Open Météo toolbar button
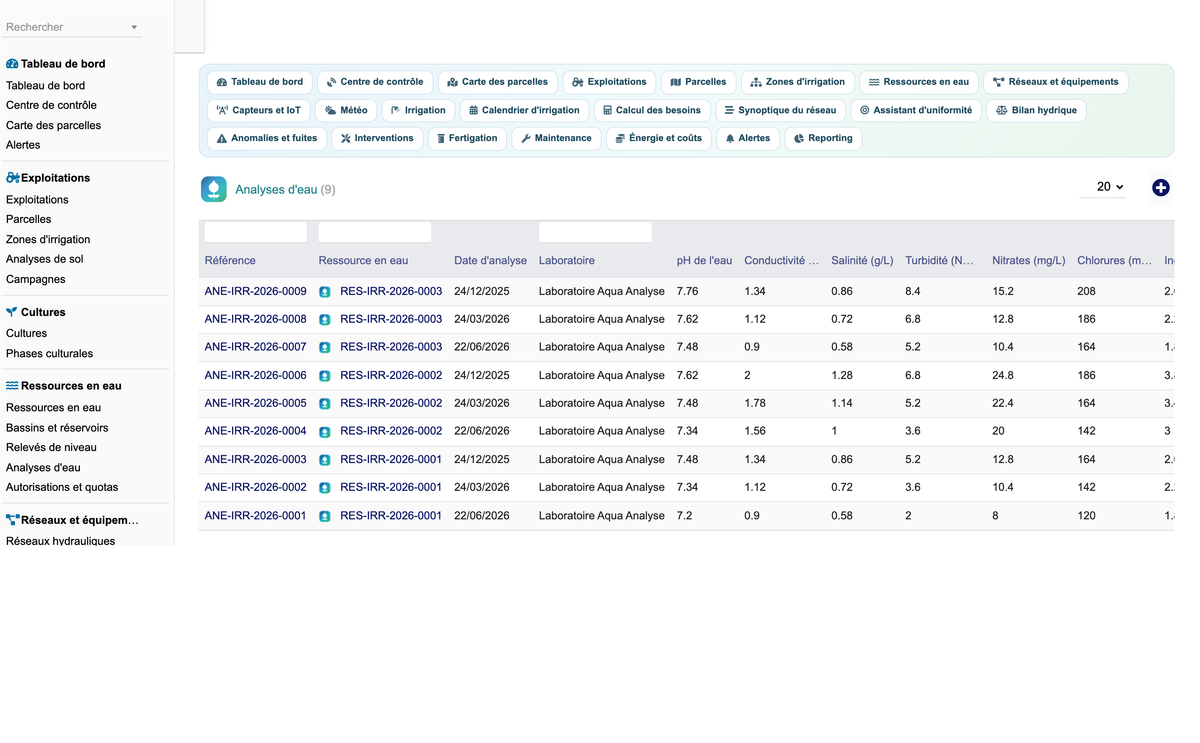Image resolution: width=1200 pixels, height=743 pixels. point(346,110)
